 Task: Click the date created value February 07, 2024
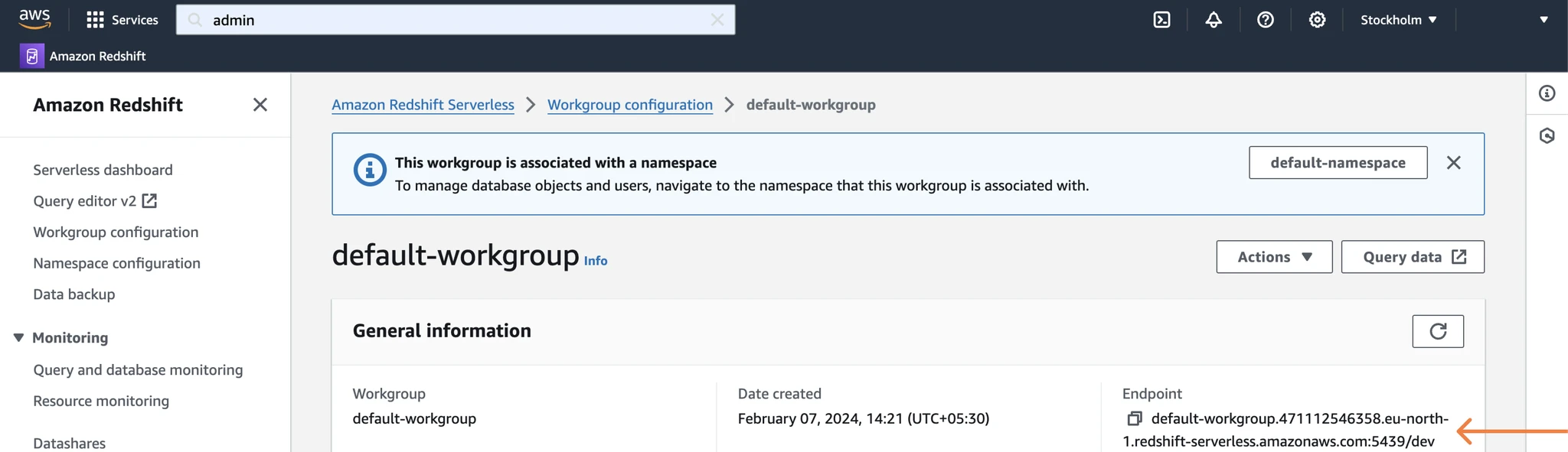(864, 418)
